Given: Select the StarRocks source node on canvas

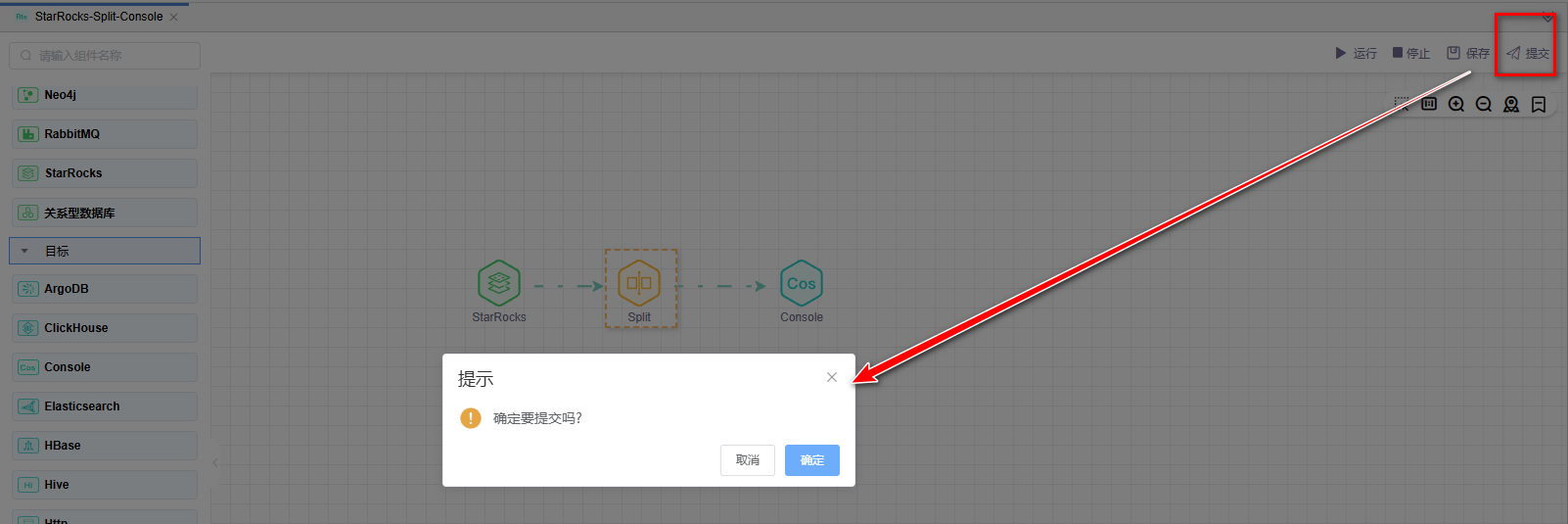Looking at the screenshot, I should point(499,284).
